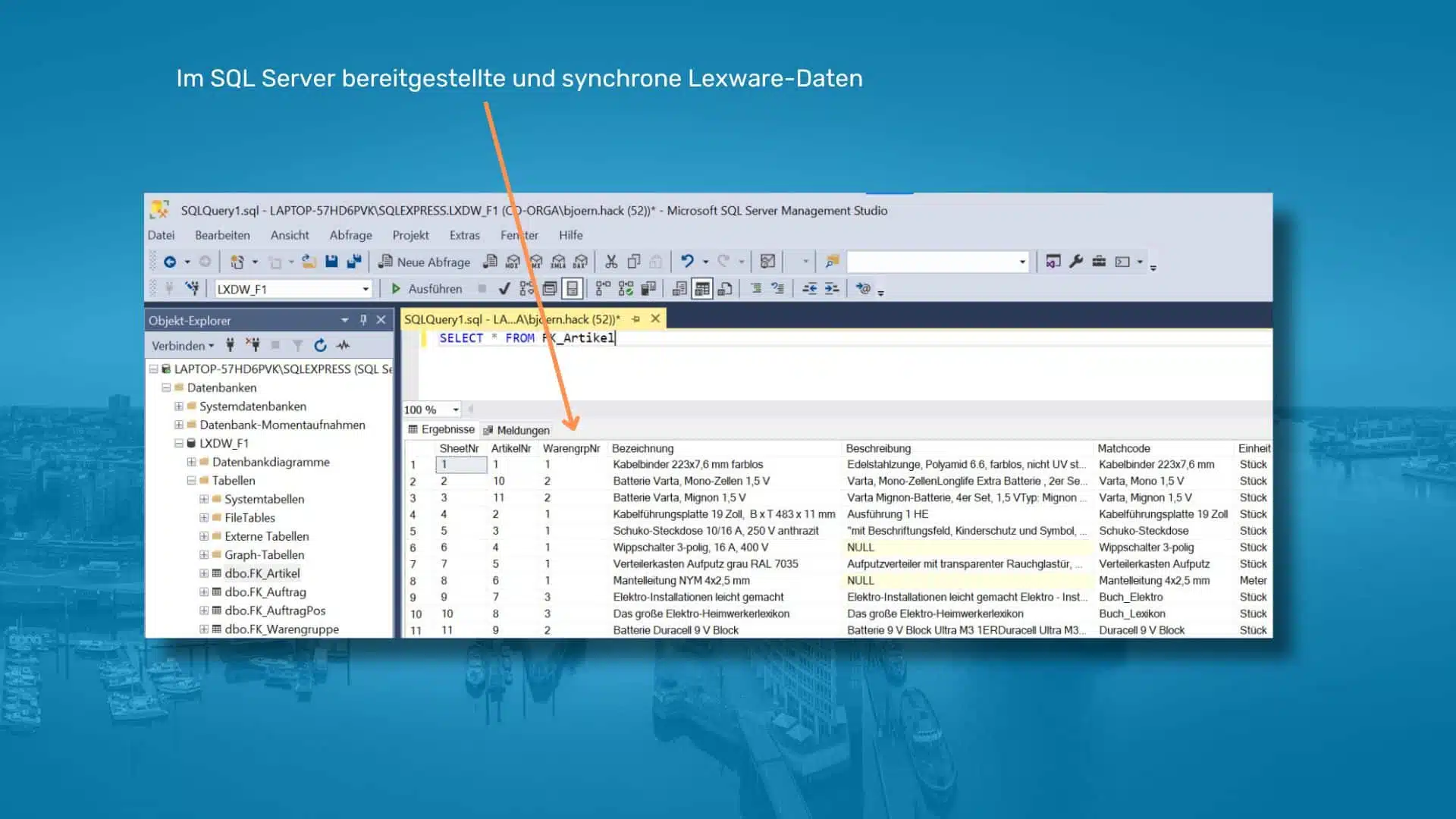Refresh the Objekt-Explorer tree
Viewport: 1456px width, 819px height.
point(320,346)
